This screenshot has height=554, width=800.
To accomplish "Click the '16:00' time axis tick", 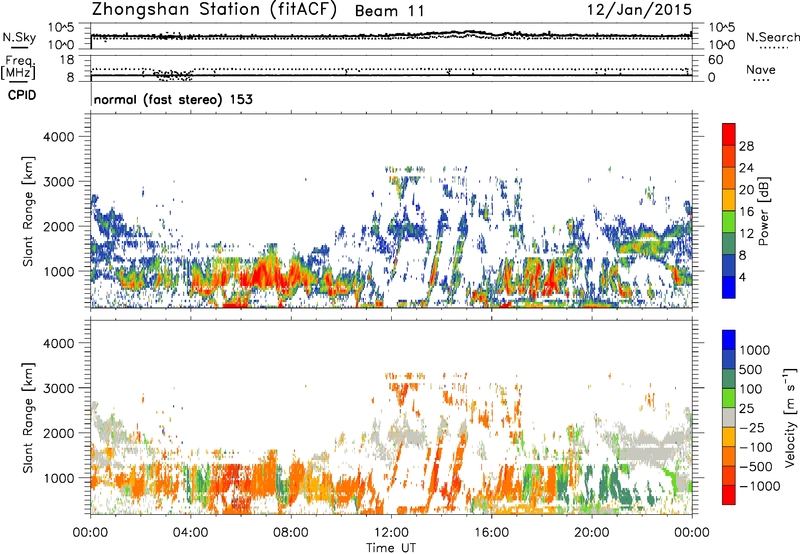I will pyautogui.click(x=491, y=533).
